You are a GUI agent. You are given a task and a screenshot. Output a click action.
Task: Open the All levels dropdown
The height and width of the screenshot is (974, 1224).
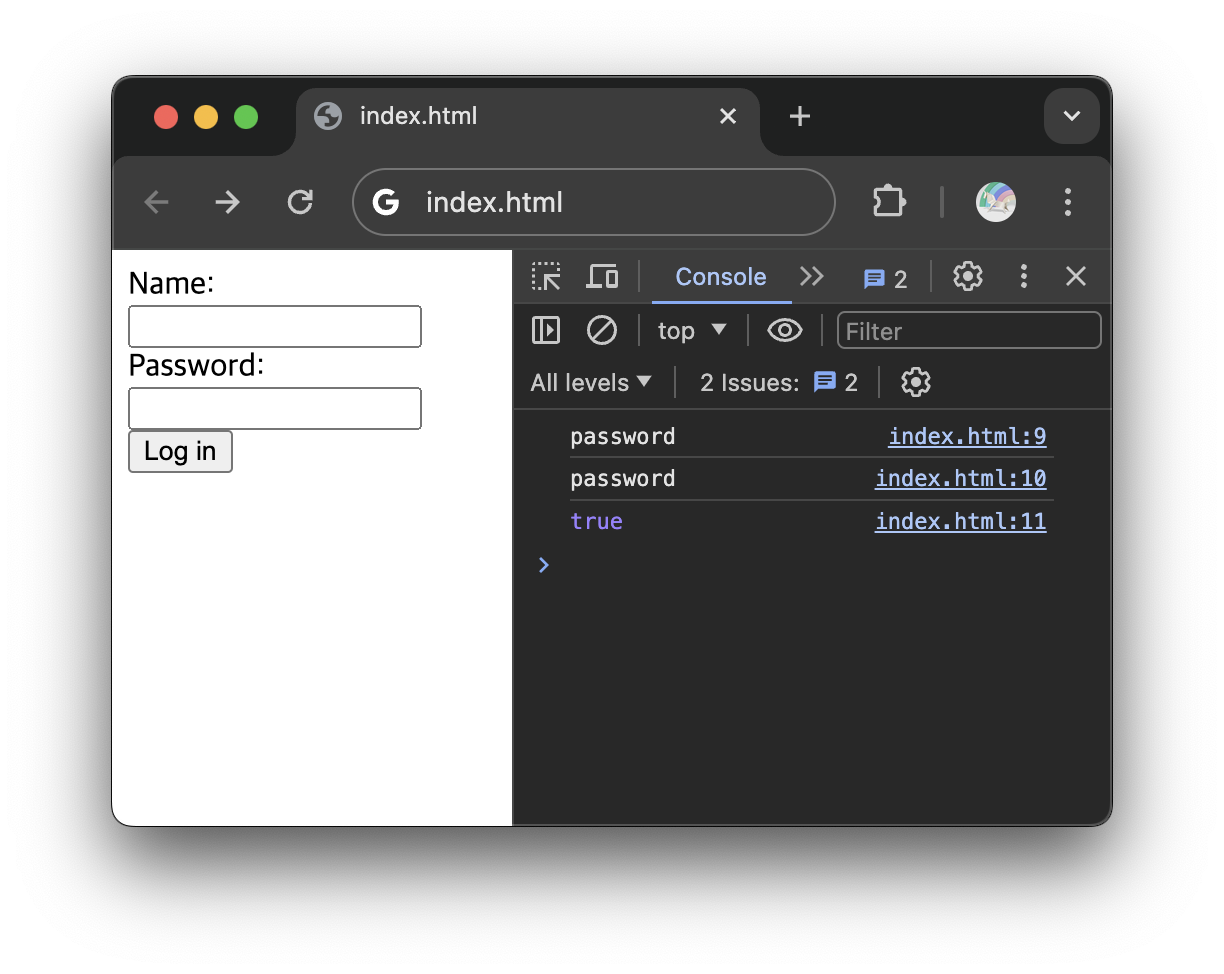click(x=591, y=383)
